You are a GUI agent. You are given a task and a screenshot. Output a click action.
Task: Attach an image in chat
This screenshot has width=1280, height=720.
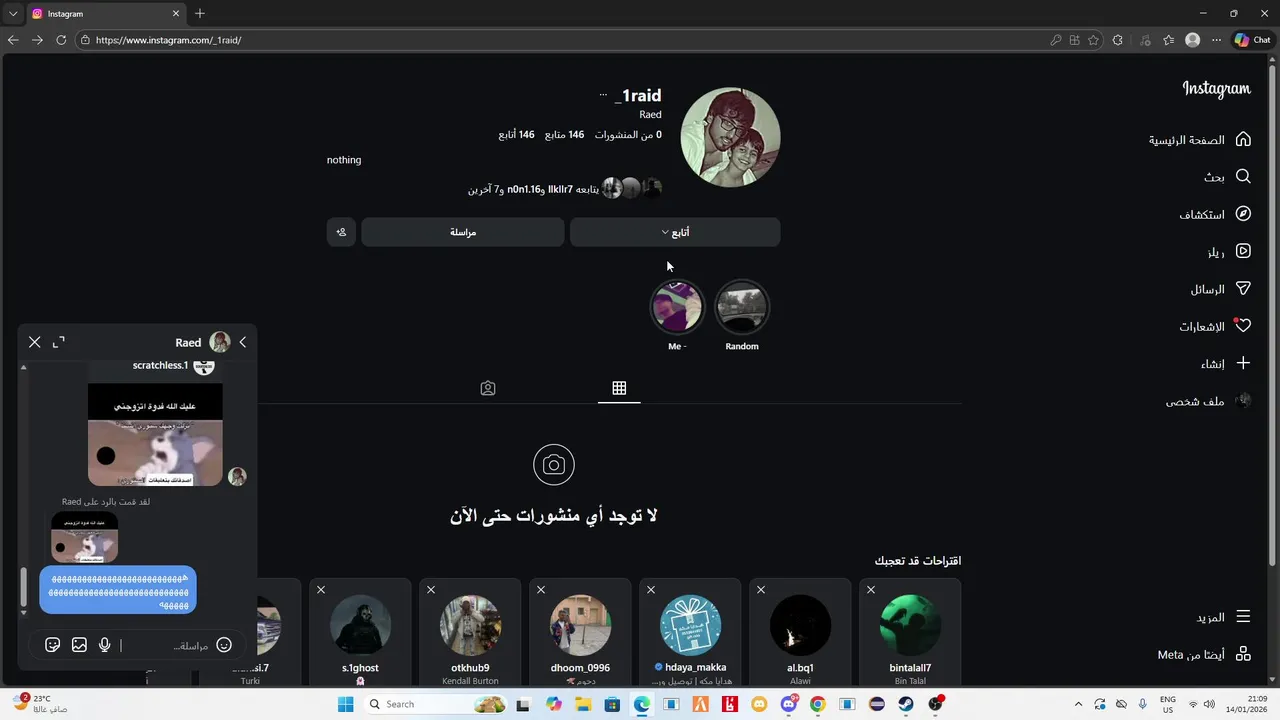(79, 645)
